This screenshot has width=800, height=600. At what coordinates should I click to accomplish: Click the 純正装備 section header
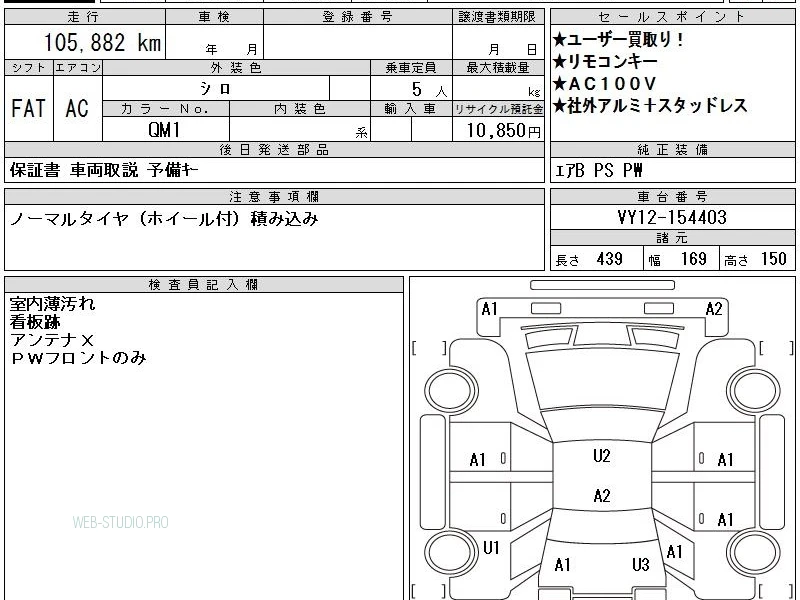tap(672, 149)
